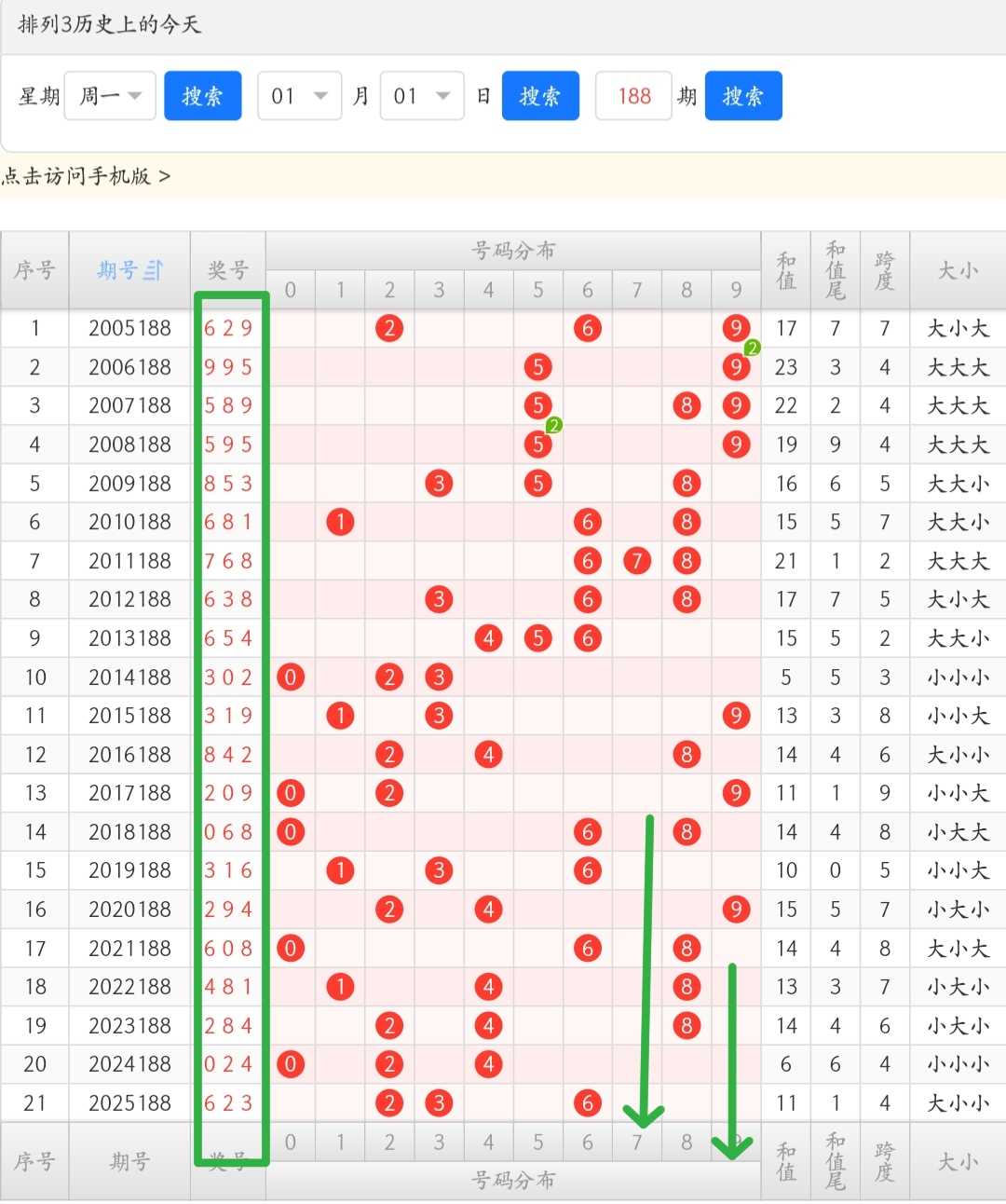Click red ball 8 in row 2007188
This screenshot has height=1204, width=1006.
click(687, 405)
